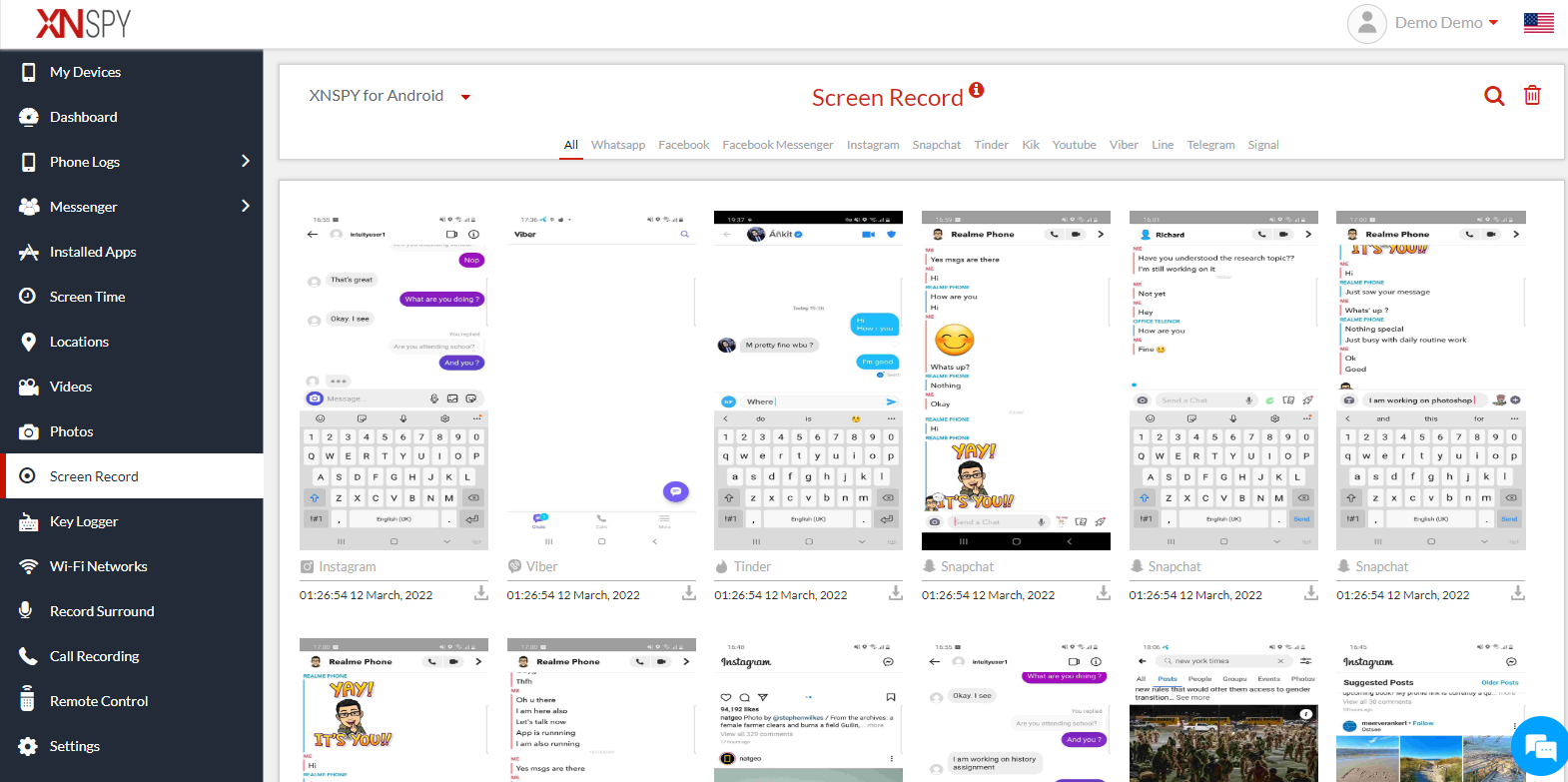The width and height of the screenshot is (1568, 782).
Task: Switch to the Tinder filter tab
Action: (992, 145)
